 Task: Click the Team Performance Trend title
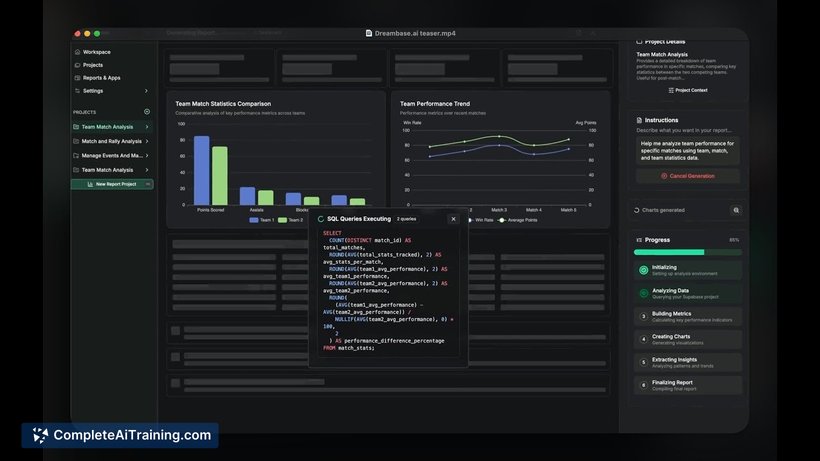coord(435,104)
